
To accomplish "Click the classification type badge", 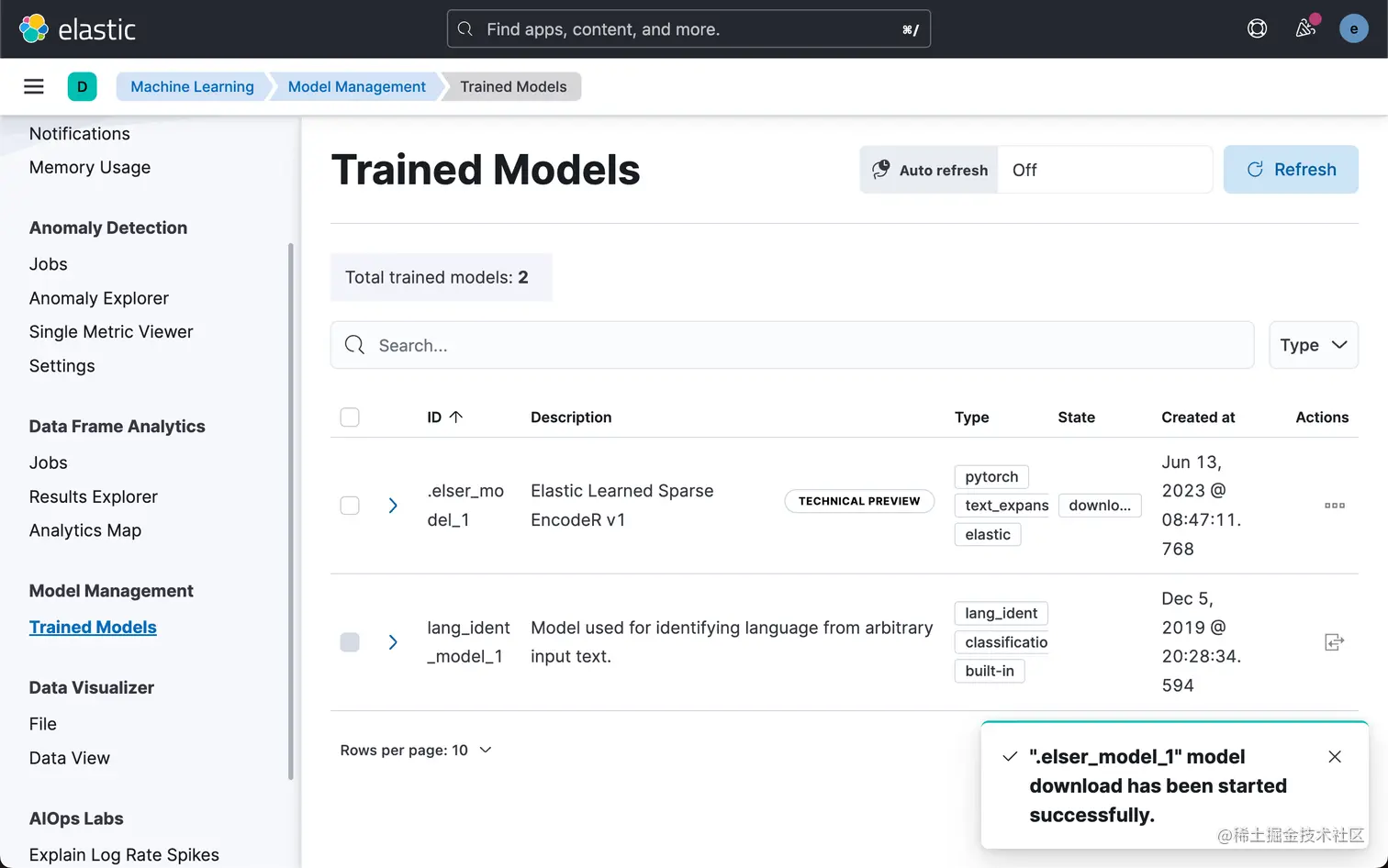I will tap(1002, 642).
